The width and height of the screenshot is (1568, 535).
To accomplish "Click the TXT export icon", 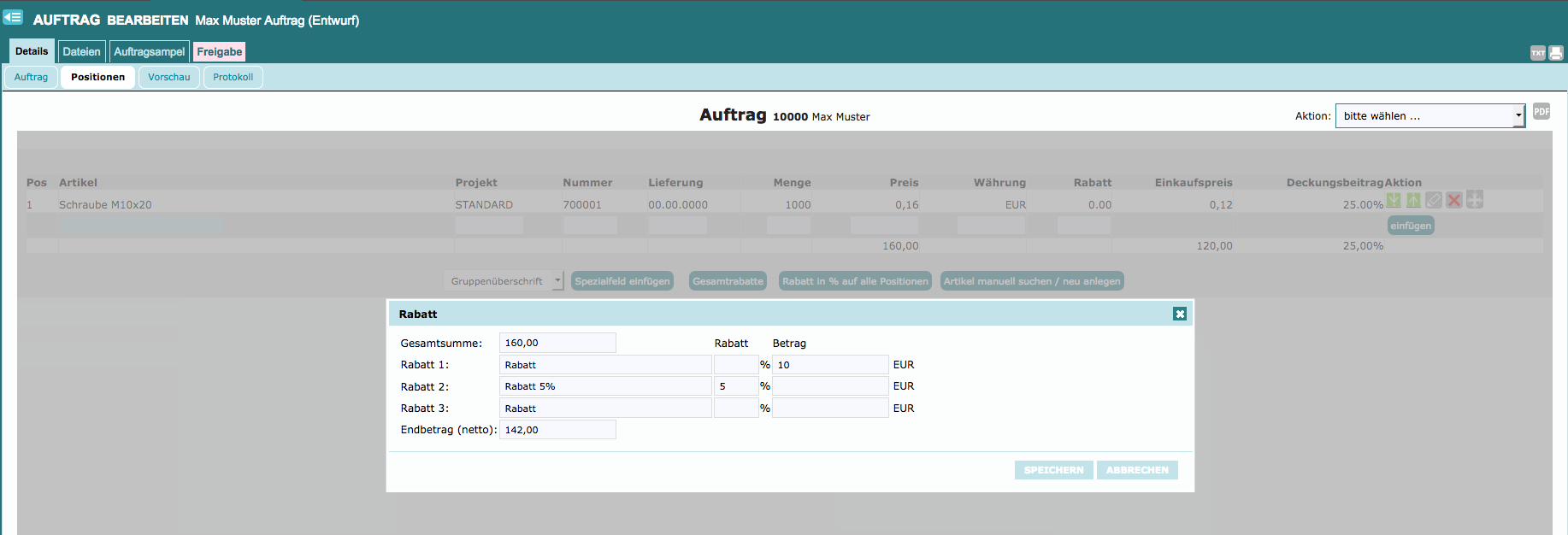I will (x=1537, y=53).
